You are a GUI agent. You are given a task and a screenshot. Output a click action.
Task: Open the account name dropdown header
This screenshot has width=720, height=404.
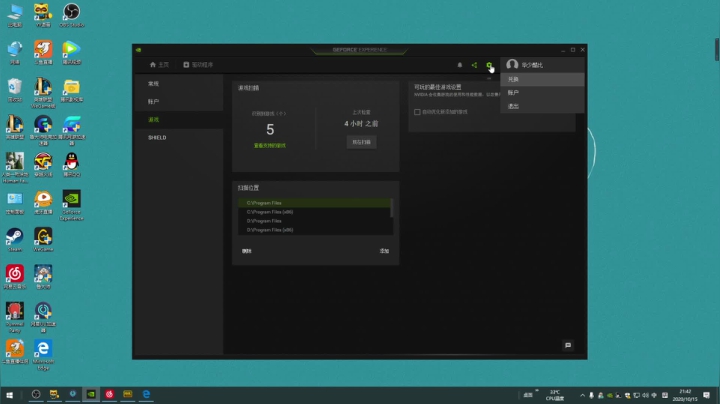pos(542,65)
